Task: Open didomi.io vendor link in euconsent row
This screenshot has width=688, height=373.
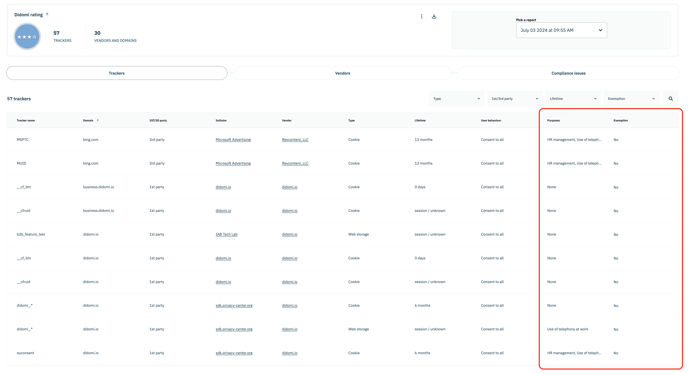Action: pos(290,353)
